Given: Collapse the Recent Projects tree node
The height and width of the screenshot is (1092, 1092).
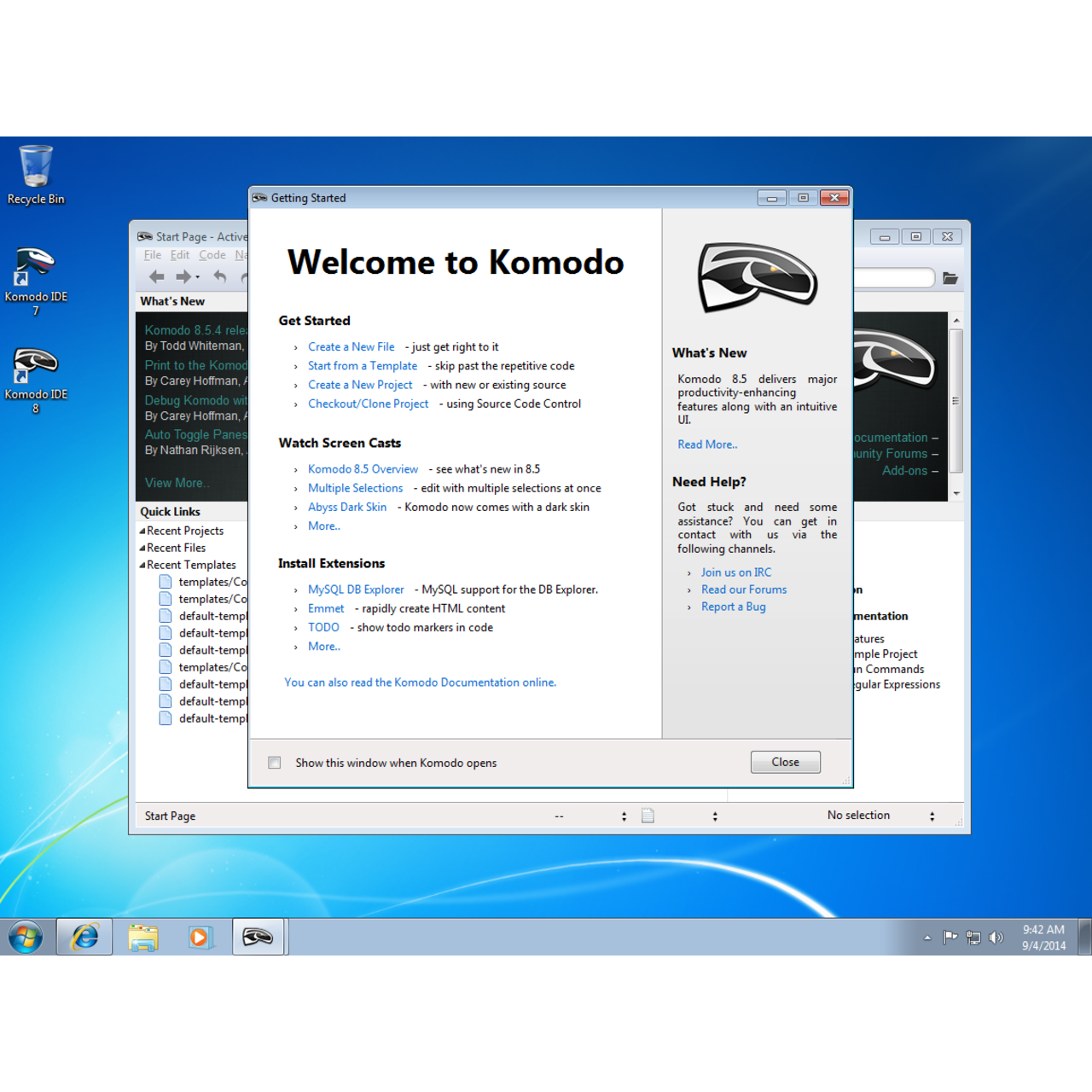Looking at the screenshot, I should coord(142,531).
